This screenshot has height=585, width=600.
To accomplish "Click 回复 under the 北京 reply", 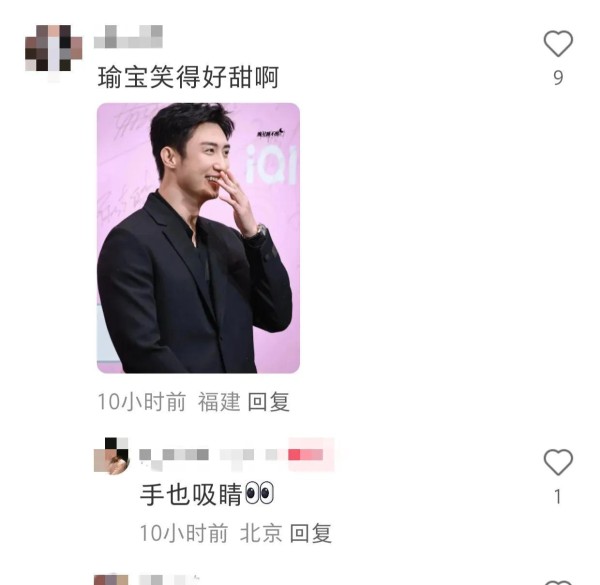I will [311, 533].
